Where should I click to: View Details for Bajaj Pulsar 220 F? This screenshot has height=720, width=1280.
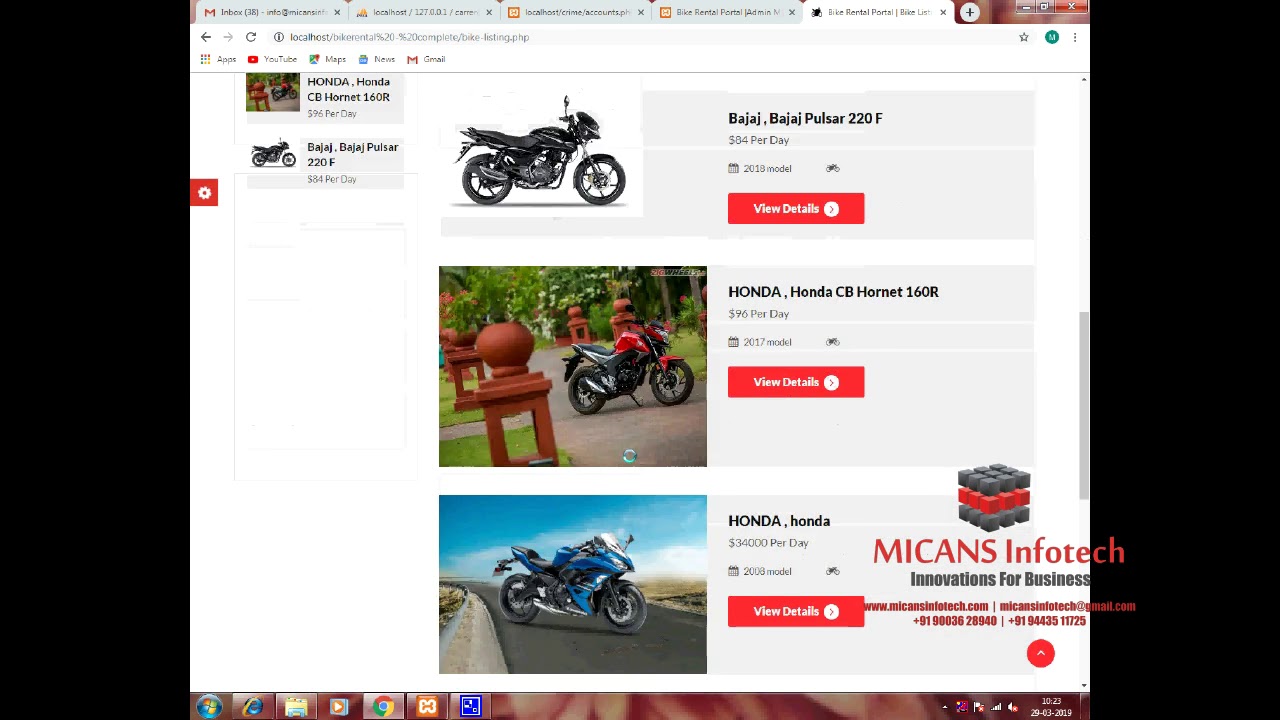pos(796,208)
